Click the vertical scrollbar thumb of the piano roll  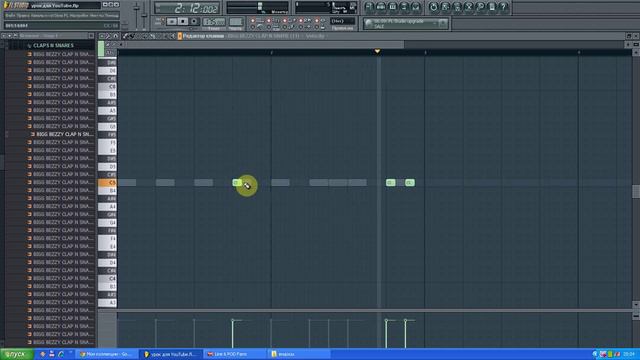point(636,191)
